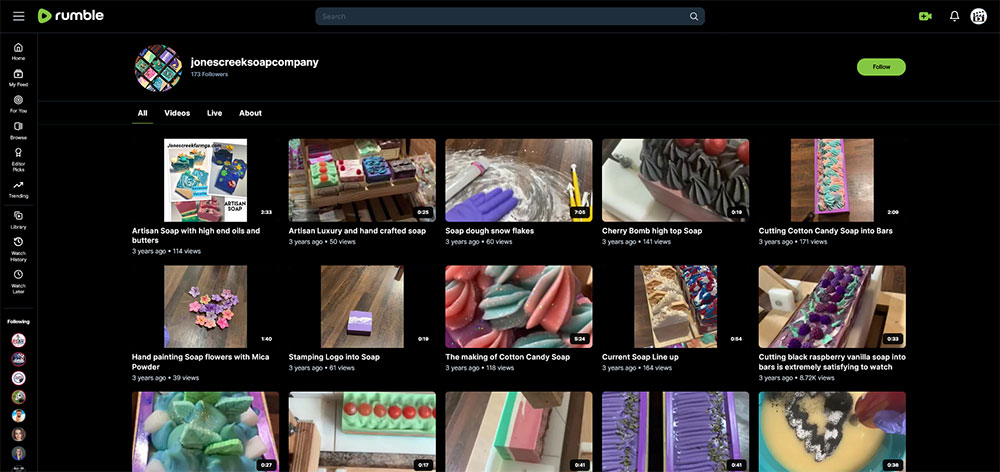Play the Cotton Candy making 5:24 thumbnail

click(518, 307)
